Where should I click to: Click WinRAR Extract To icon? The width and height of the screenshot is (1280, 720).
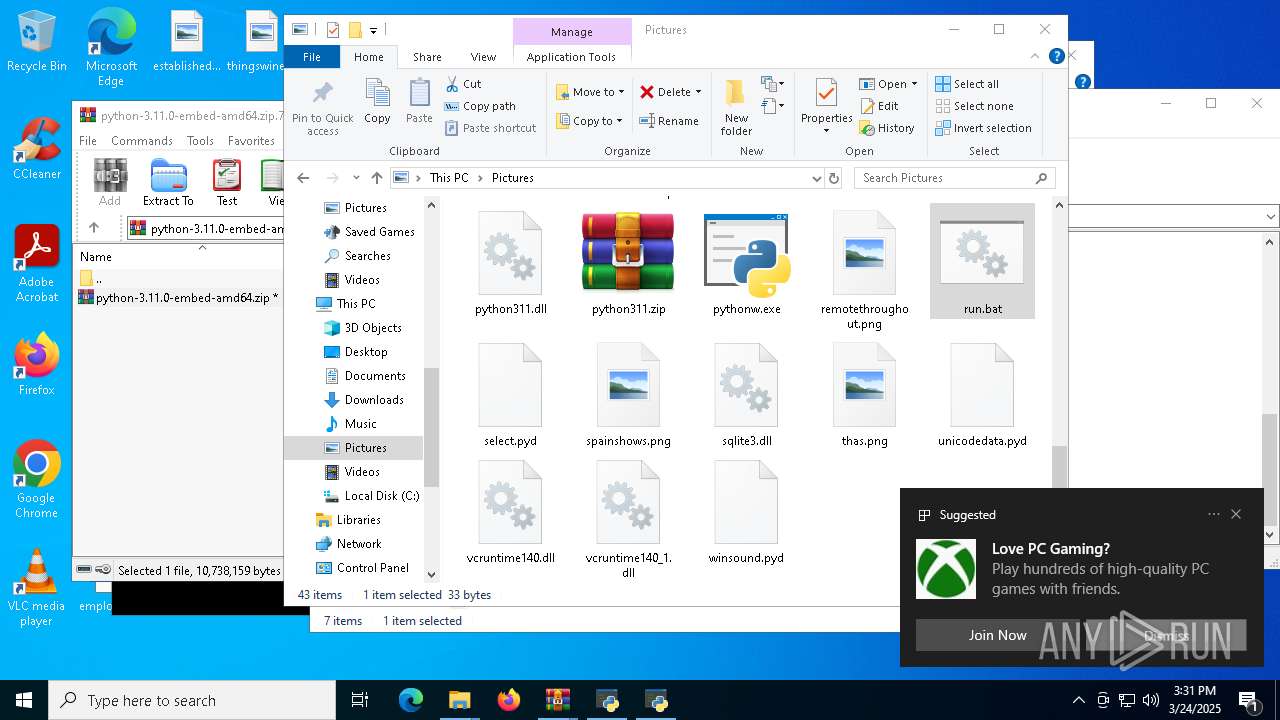click(x=168, y=182)
